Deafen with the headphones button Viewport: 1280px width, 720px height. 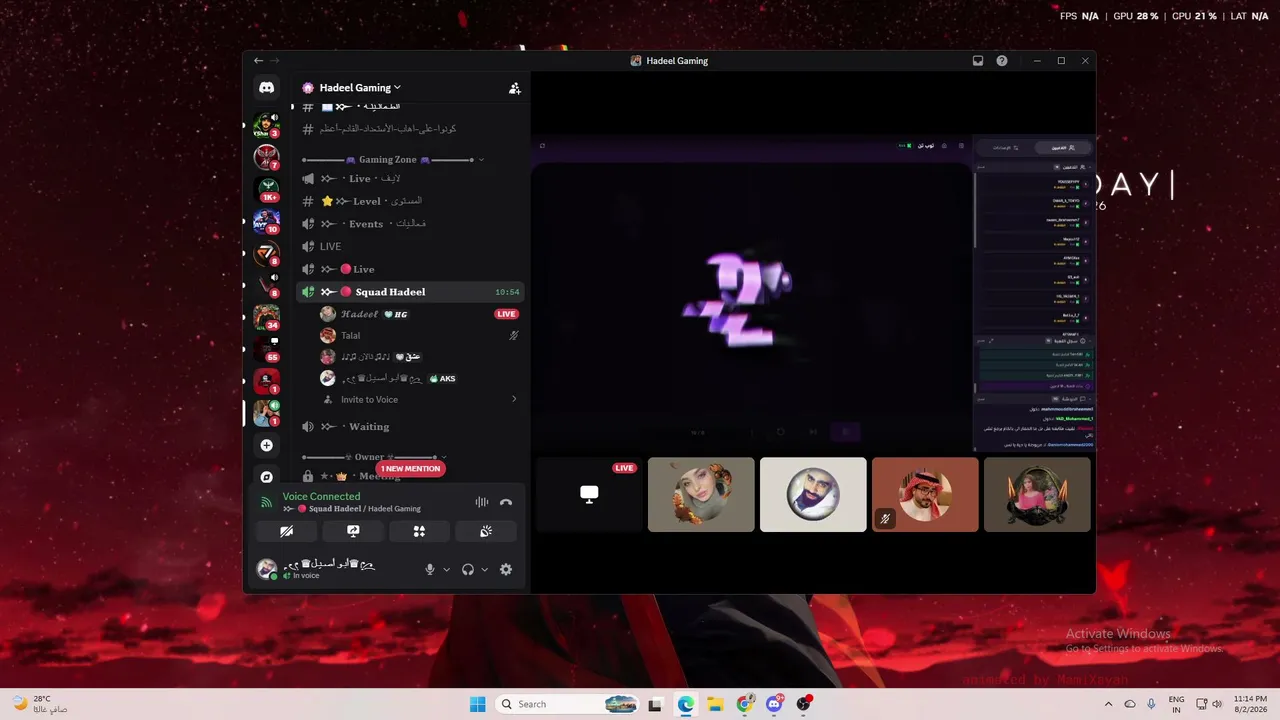pyautogui.click(x=467, y=569)
